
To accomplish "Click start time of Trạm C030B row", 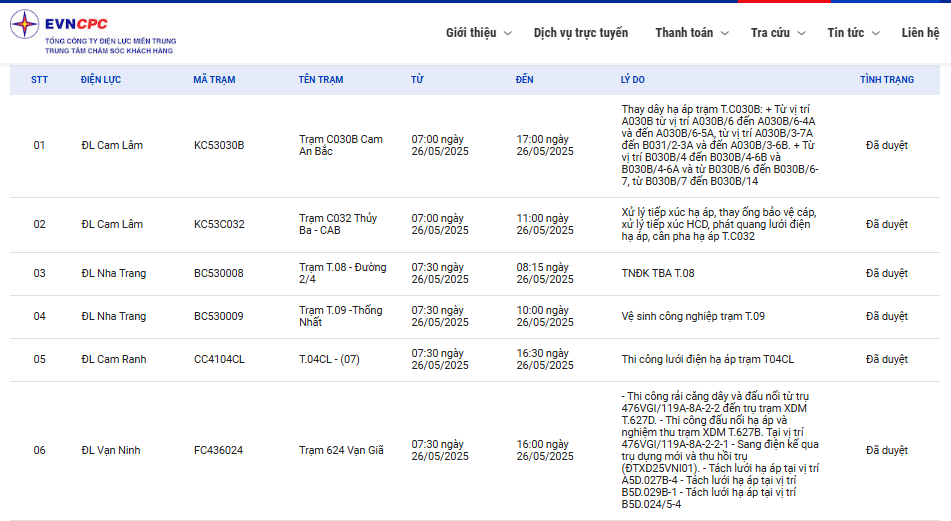I will coord(440,145).
